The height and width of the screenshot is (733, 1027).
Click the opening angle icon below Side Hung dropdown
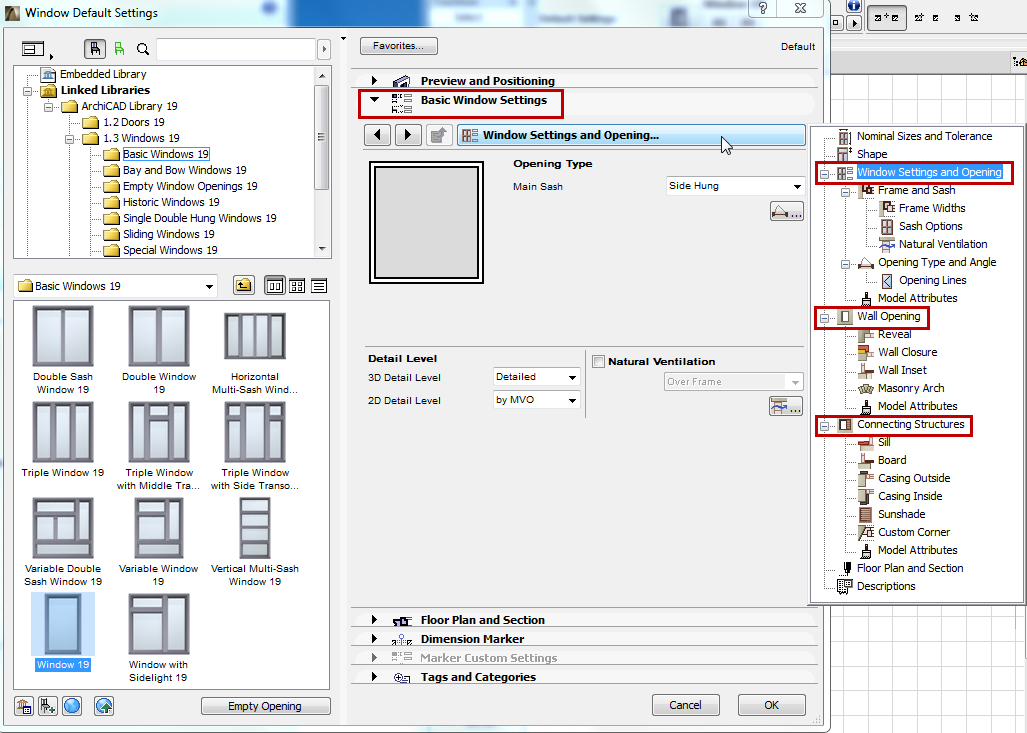click(x=787, y=210)
